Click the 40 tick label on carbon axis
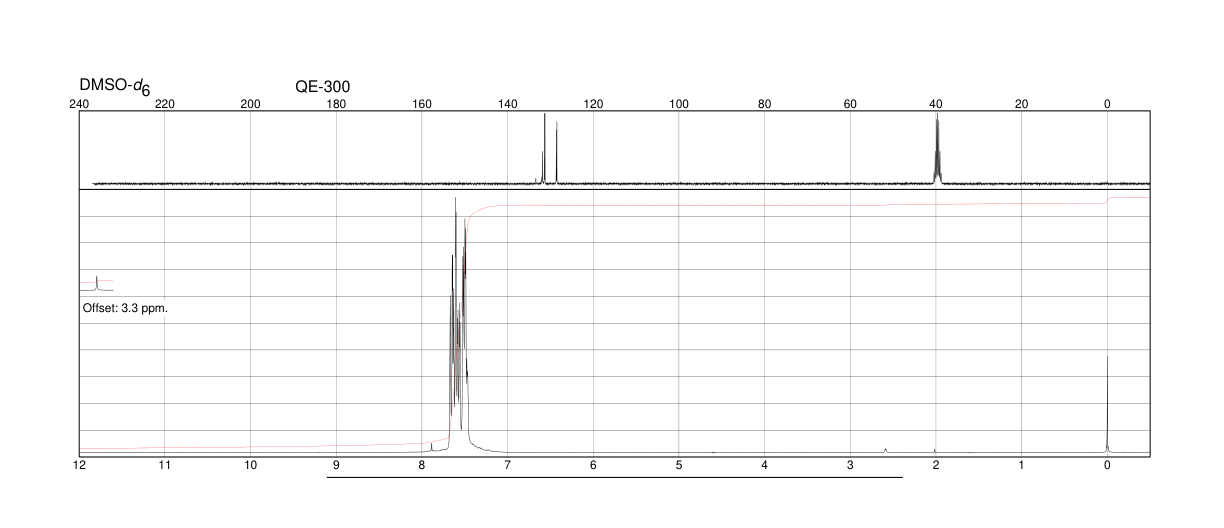The width and height of the screenshot is (1224, 528). [936, 104]
